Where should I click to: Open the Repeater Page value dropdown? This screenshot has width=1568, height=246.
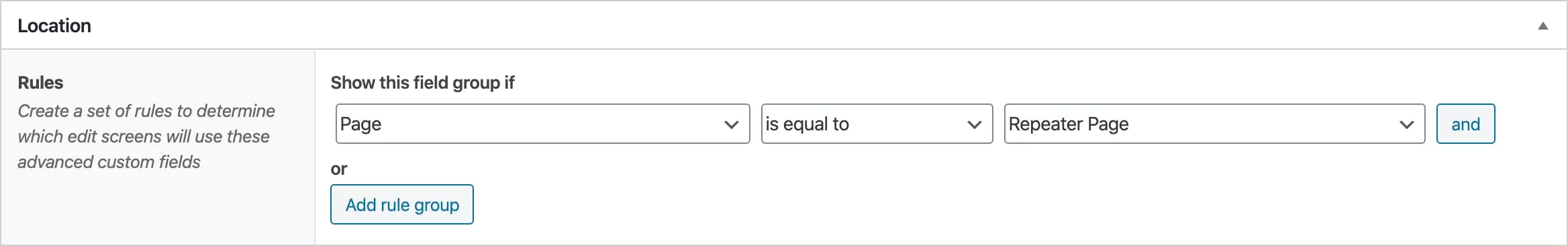pyautogui.click(x=1214, y=124)
